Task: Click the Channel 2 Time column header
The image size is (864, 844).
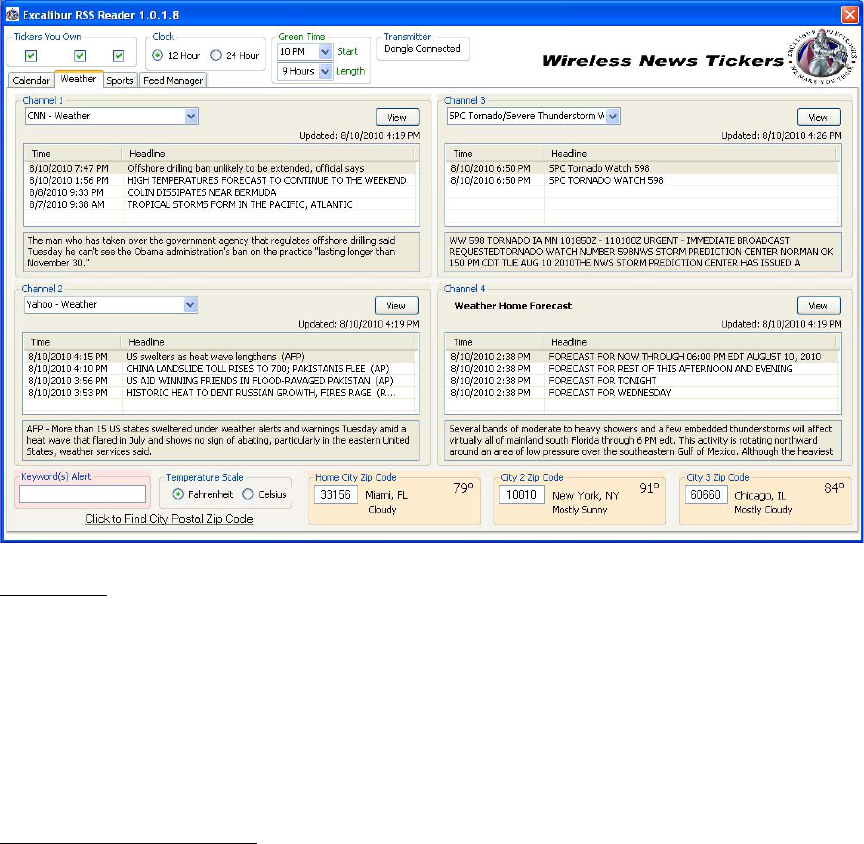Action: 72,342
